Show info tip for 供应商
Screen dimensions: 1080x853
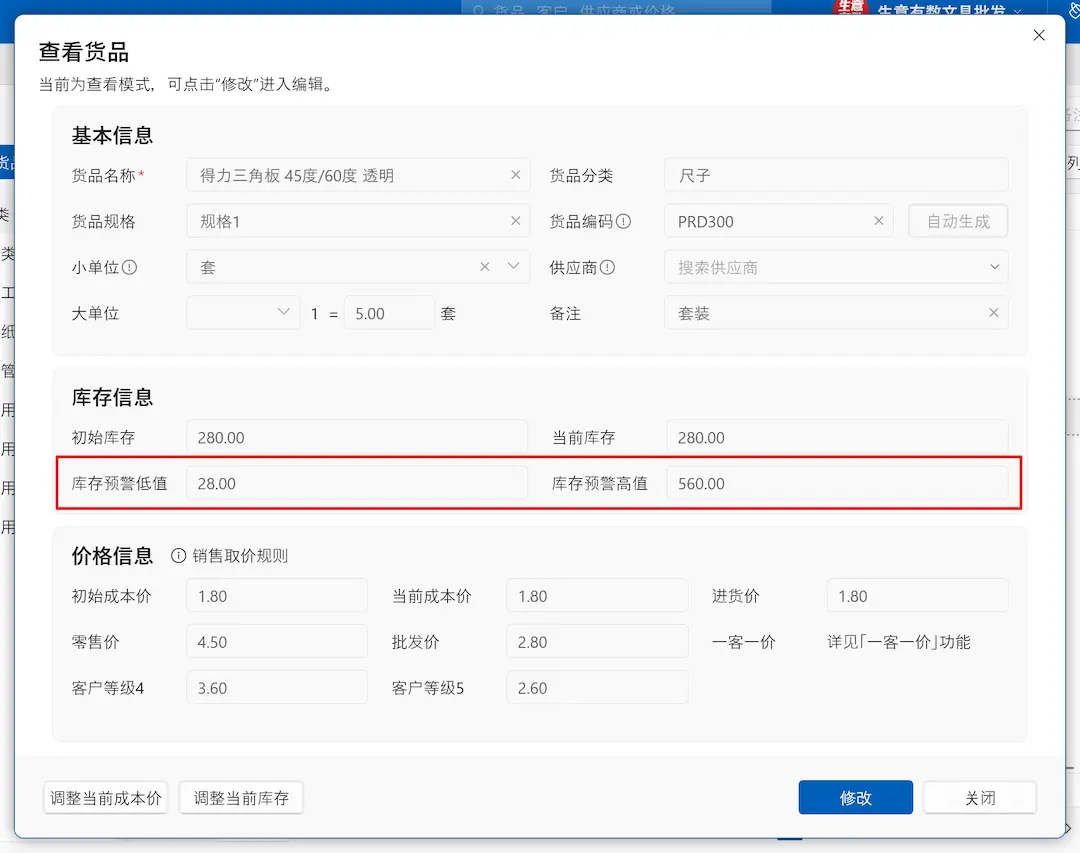[607, 267]
